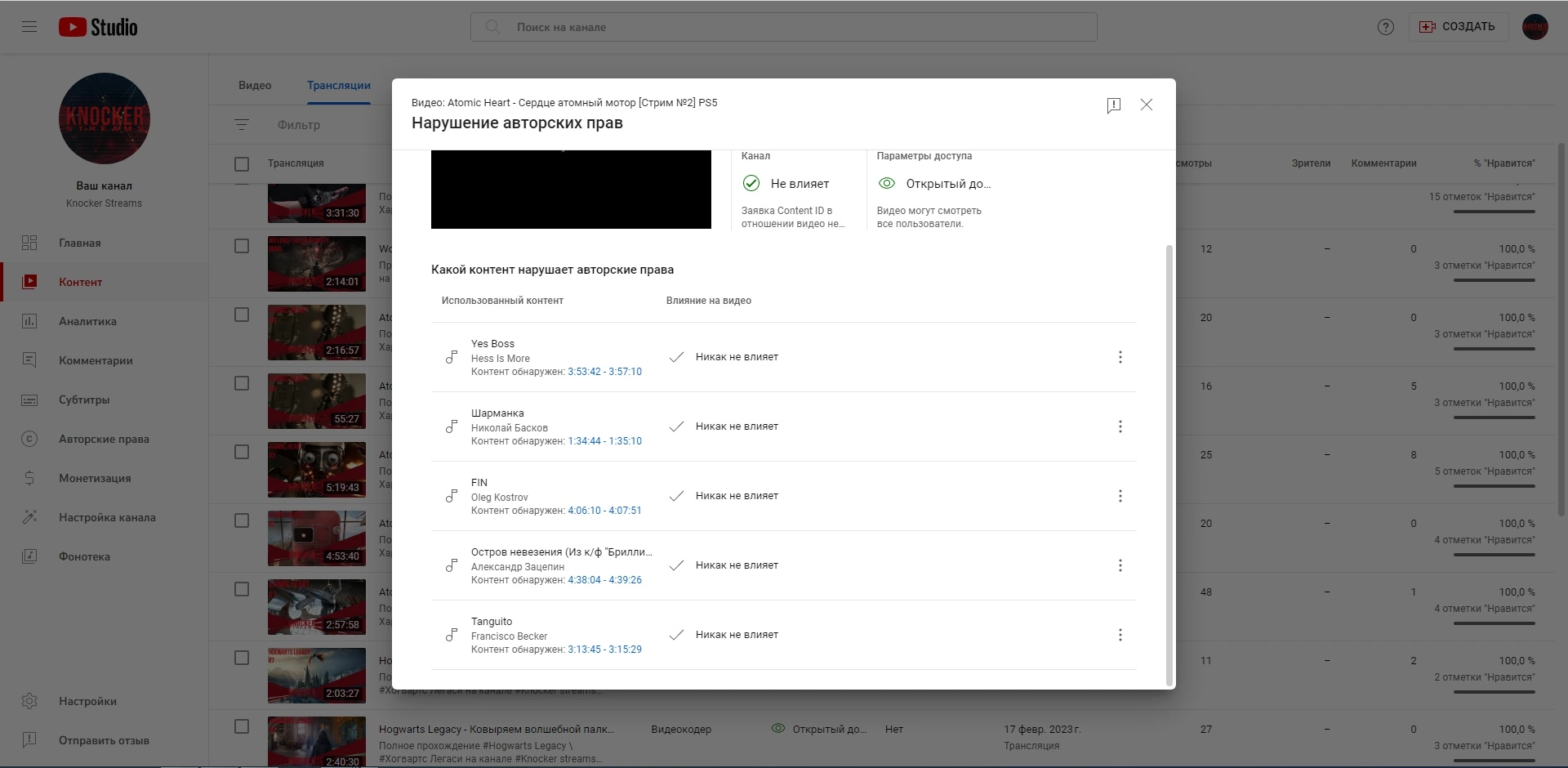Open options menu for FIN claim

(x=1120, y=496)
